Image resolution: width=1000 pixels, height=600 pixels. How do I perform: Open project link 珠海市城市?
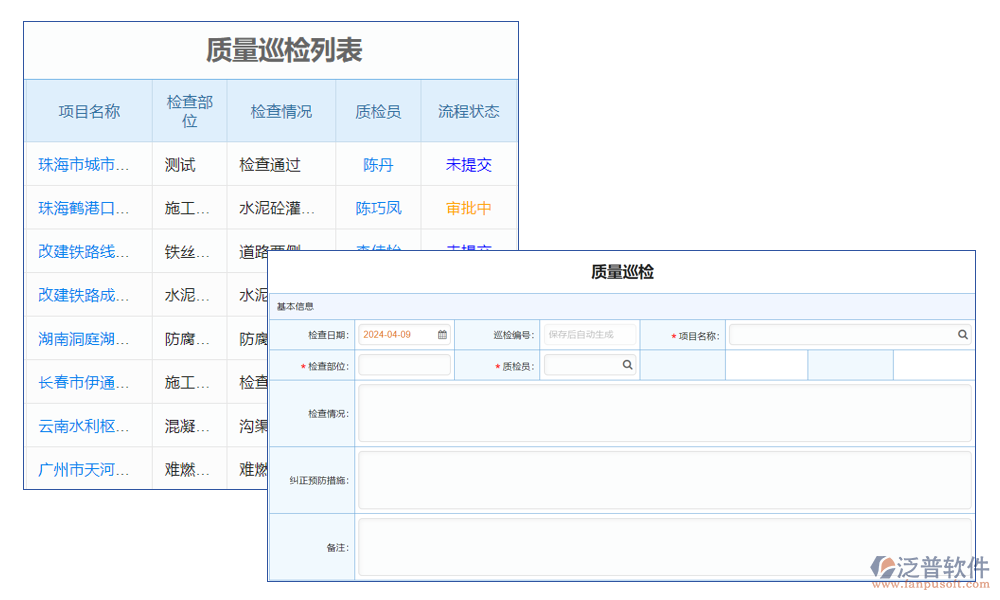pyautogui.click(x=84, y=164)
